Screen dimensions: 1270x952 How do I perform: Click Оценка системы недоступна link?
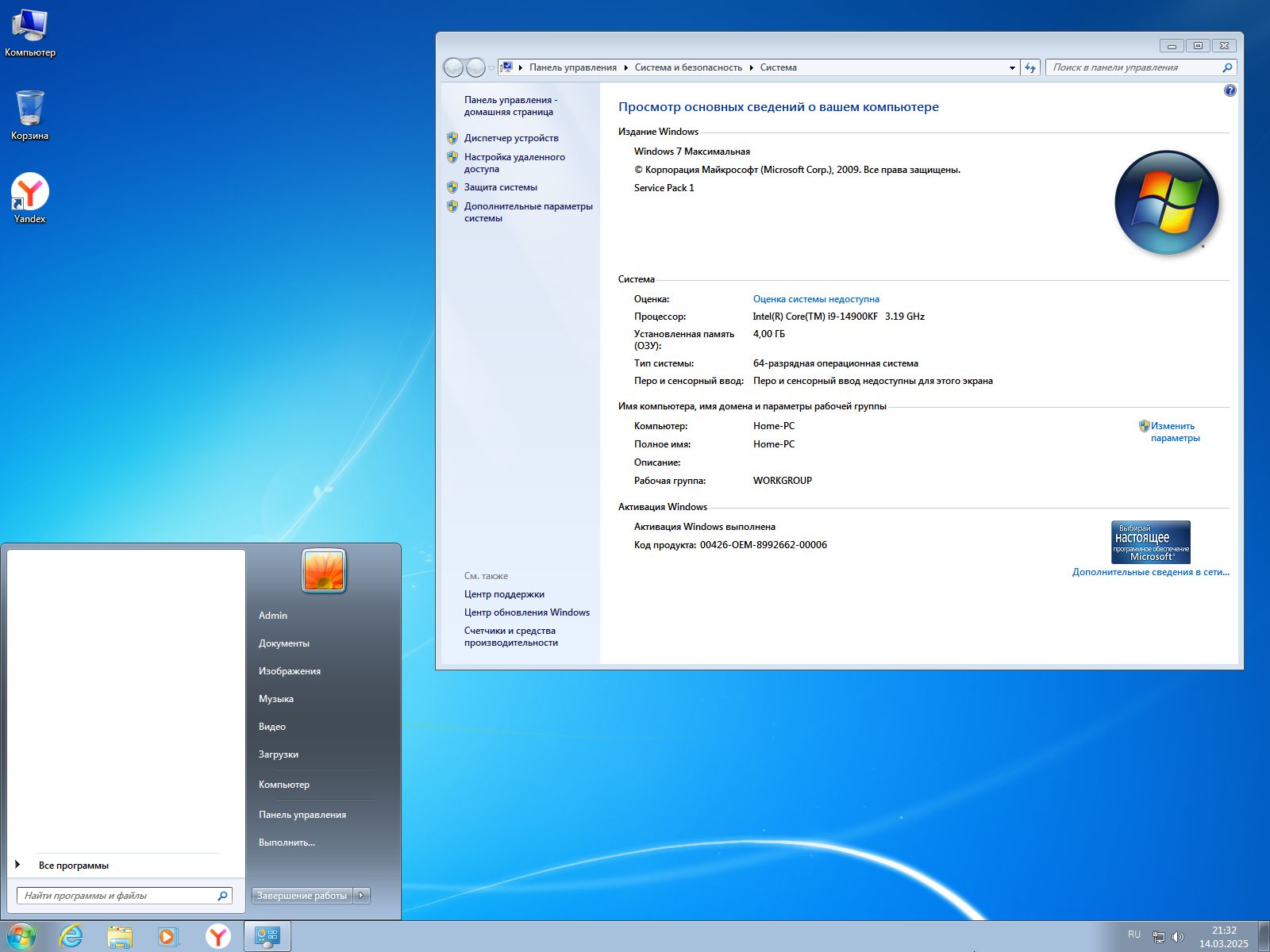tap(816, 299)
